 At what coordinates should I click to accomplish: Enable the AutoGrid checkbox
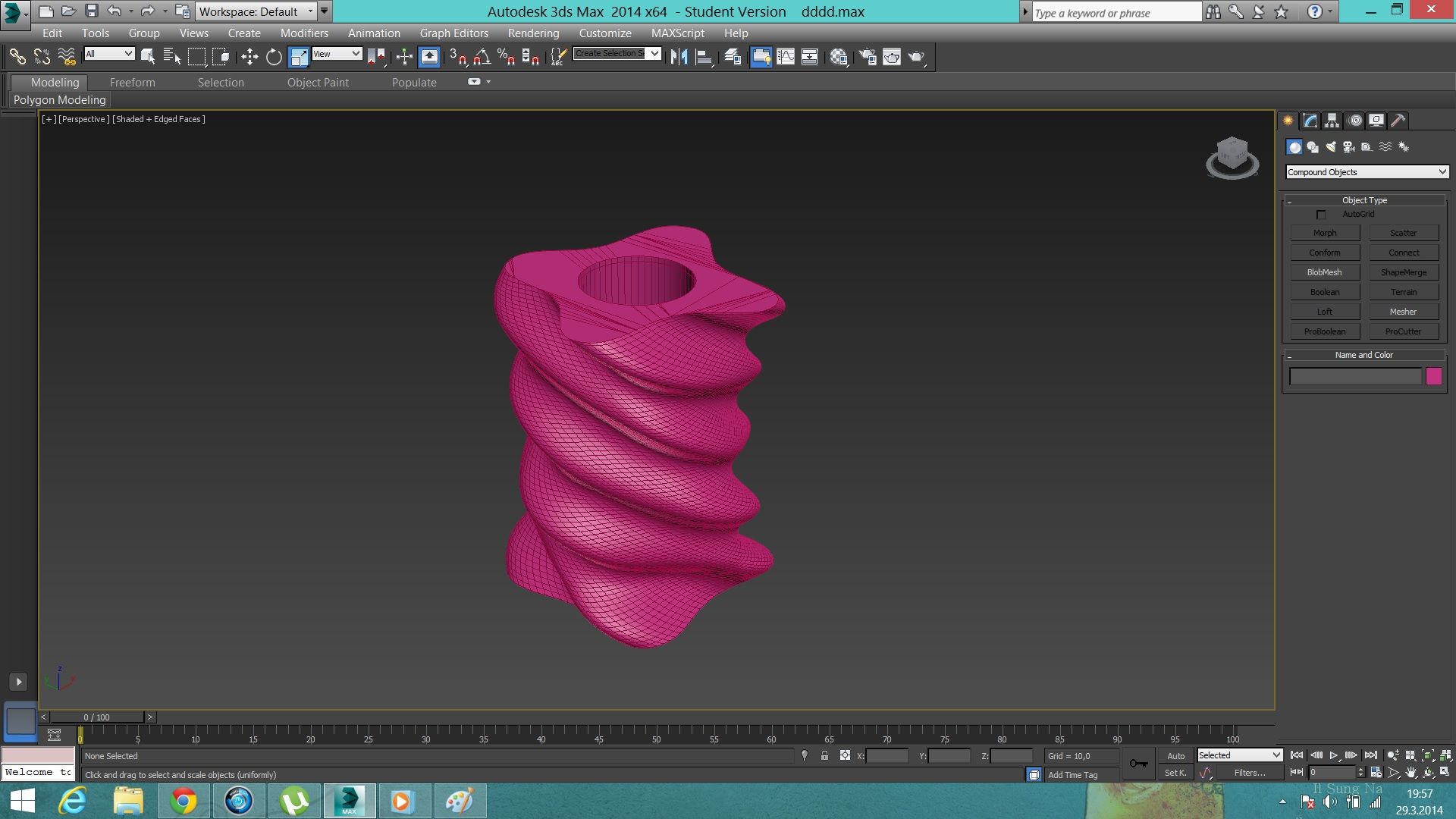pyautogui.click(x=1321, y=215)
